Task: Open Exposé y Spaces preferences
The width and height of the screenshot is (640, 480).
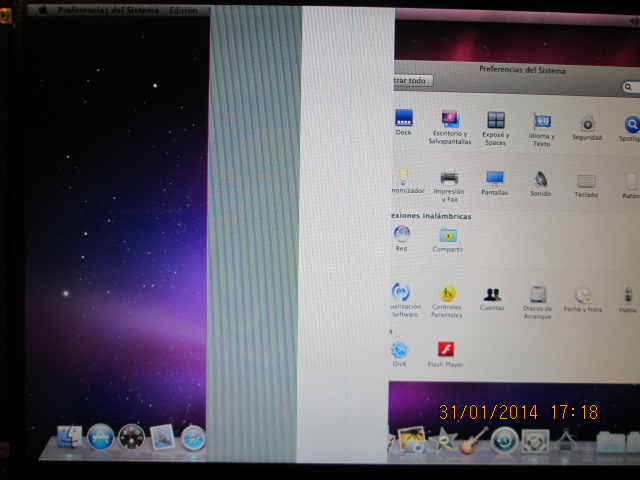Action: [496, 121]
